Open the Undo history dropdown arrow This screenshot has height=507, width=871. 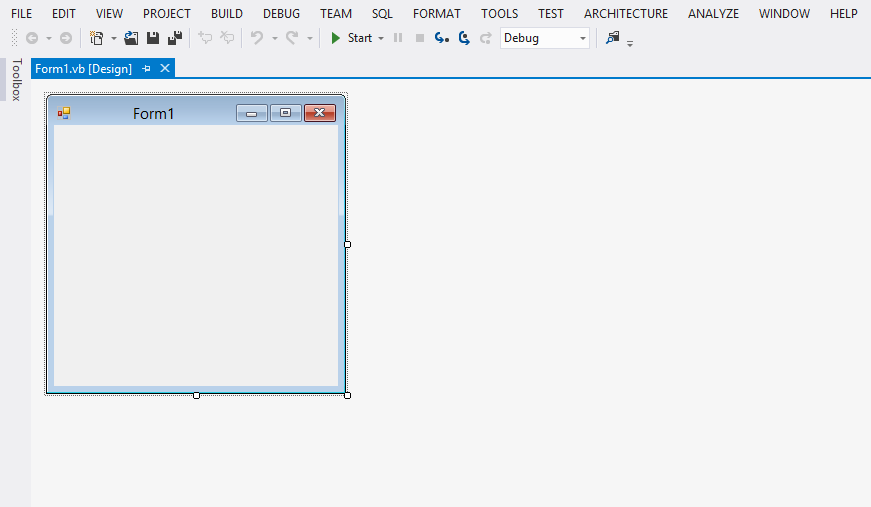(274, 38)
